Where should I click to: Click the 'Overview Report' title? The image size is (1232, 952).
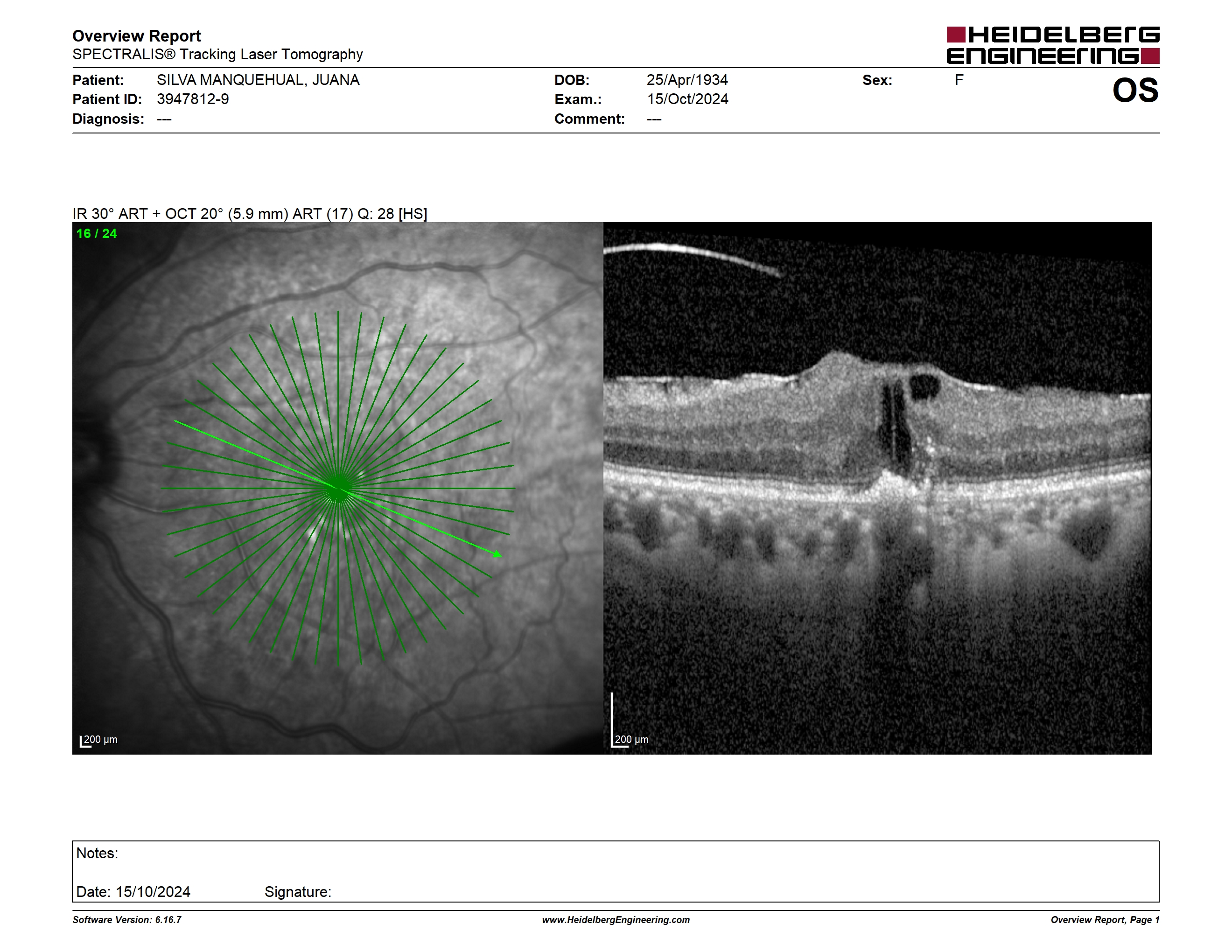pos(137,36)
